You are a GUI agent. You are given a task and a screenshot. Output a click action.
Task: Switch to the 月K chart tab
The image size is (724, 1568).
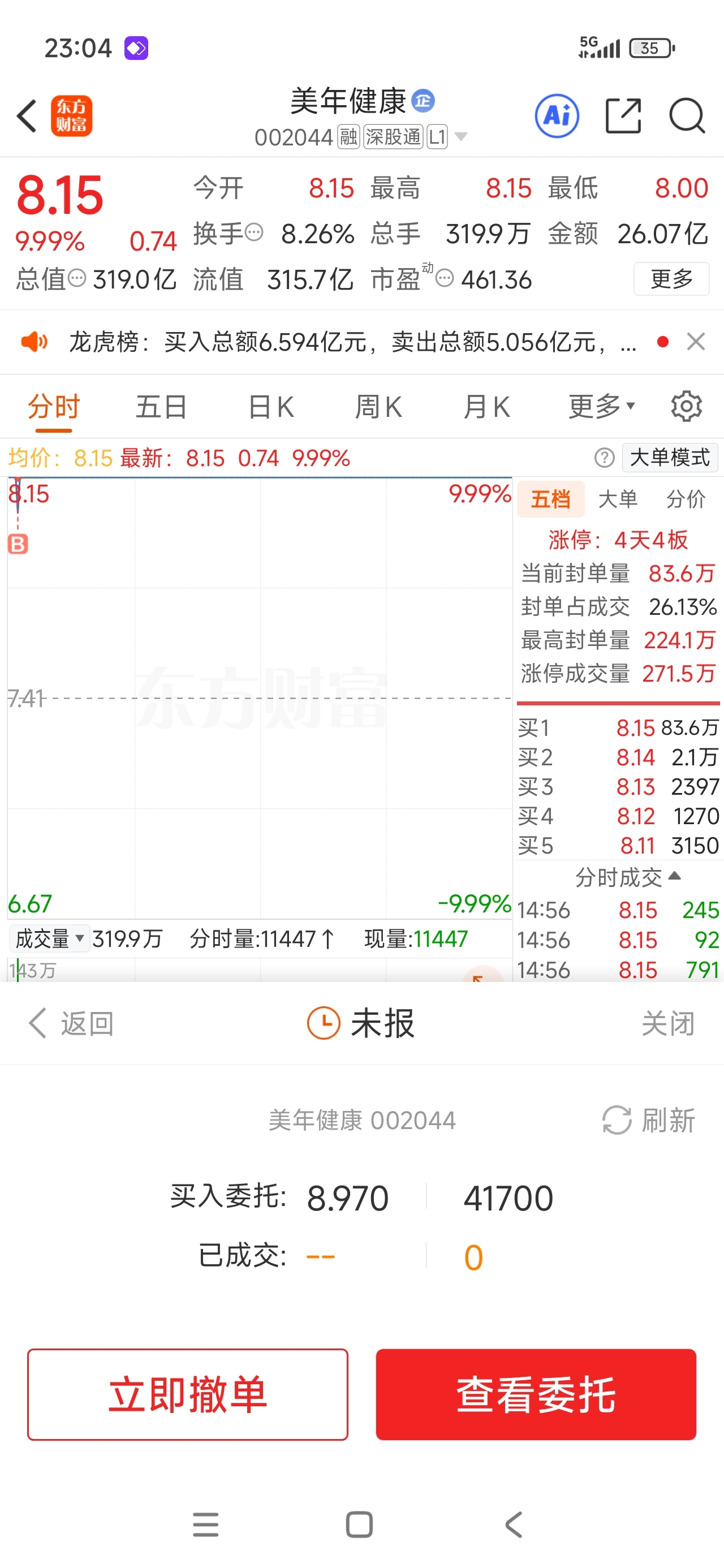point(486,407)
